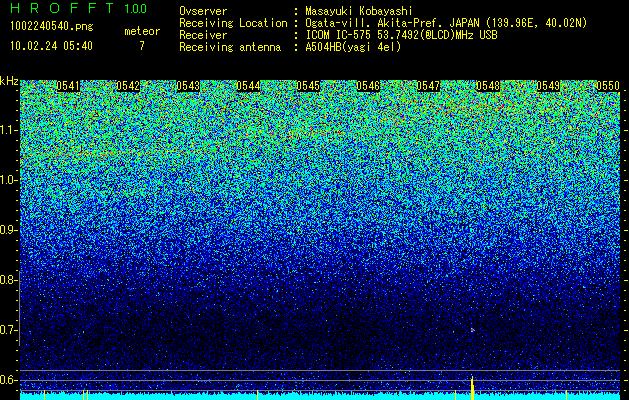
Task: Select the file name 1002240540.png
Action: pyautogui.click(x=52, y=26)
